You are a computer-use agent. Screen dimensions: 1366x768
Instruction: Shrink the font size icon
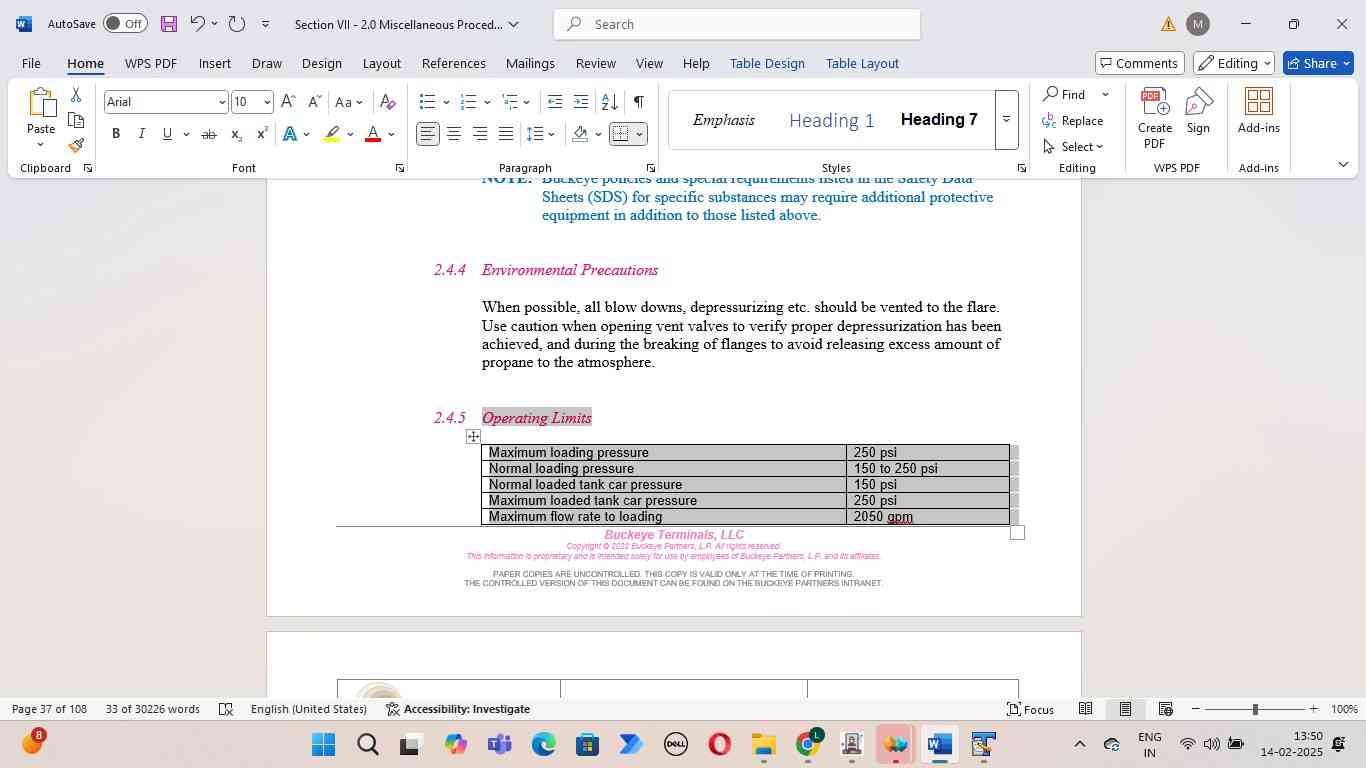click(x=314, y=102)
